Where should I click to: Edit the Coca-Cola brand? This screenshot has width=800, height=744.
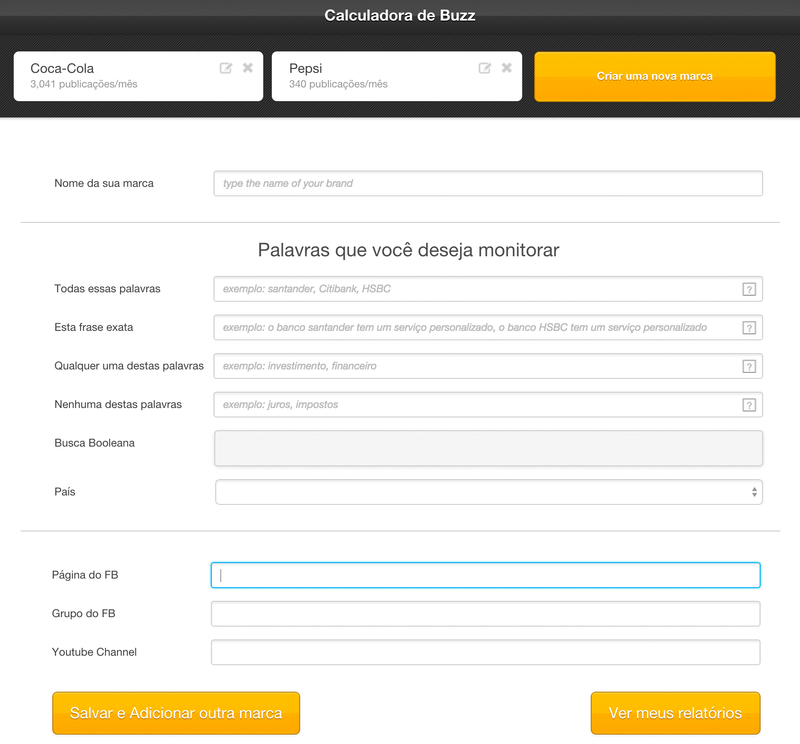point(226,68)
